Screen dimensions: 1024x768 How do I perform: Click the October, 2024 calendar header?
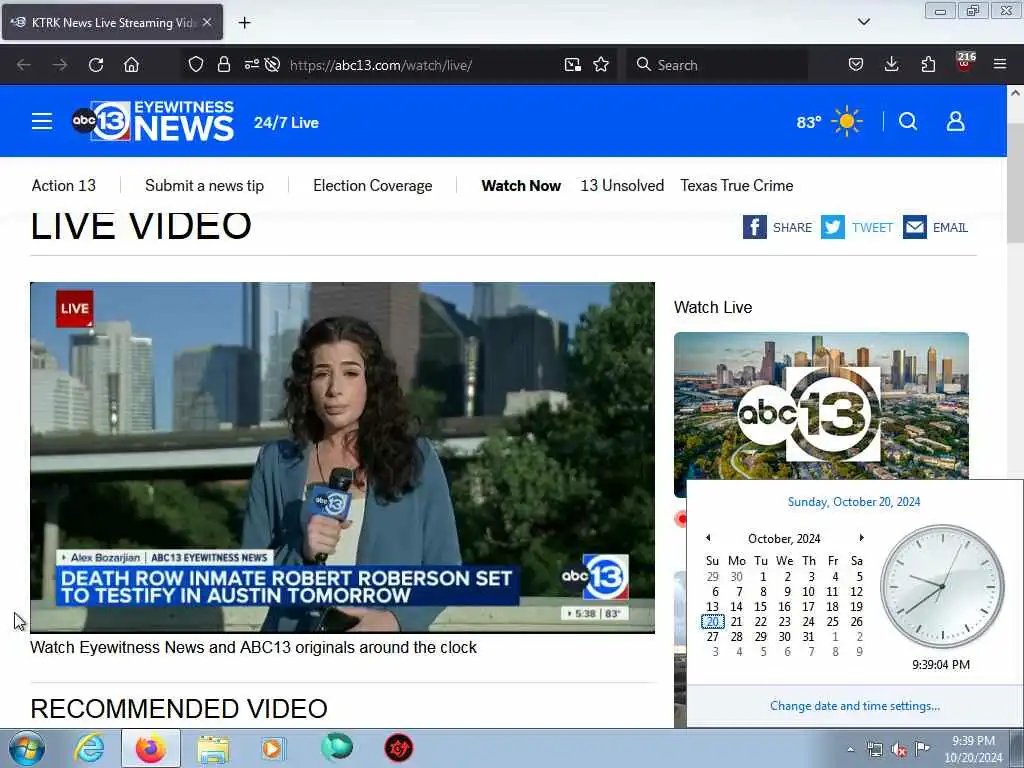point(784,538)
